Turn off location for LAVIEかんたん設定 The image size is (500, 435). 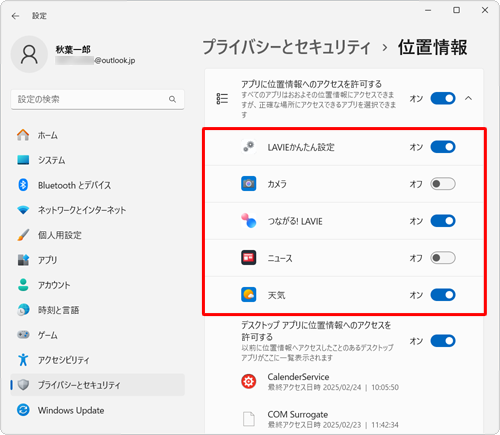[443, 147]
